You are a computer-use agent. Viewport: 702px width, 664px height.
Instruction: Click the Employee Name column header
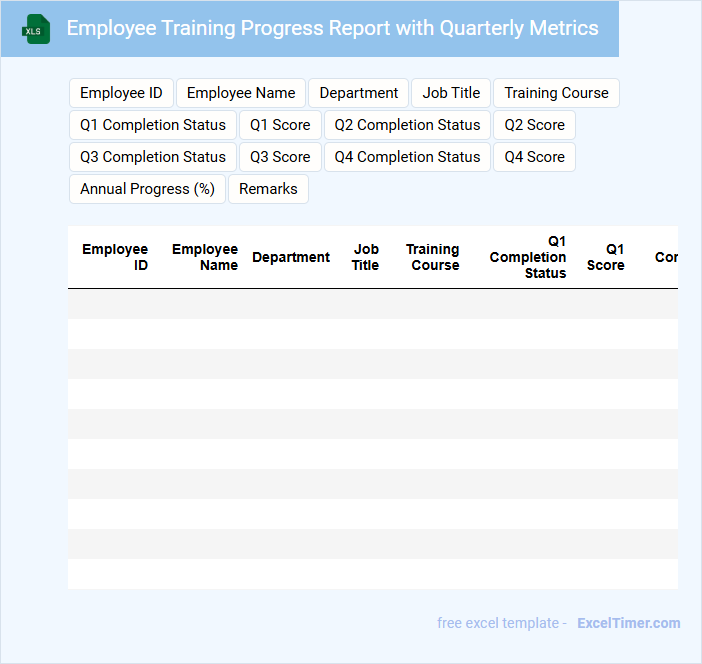(x=205, y=257)
